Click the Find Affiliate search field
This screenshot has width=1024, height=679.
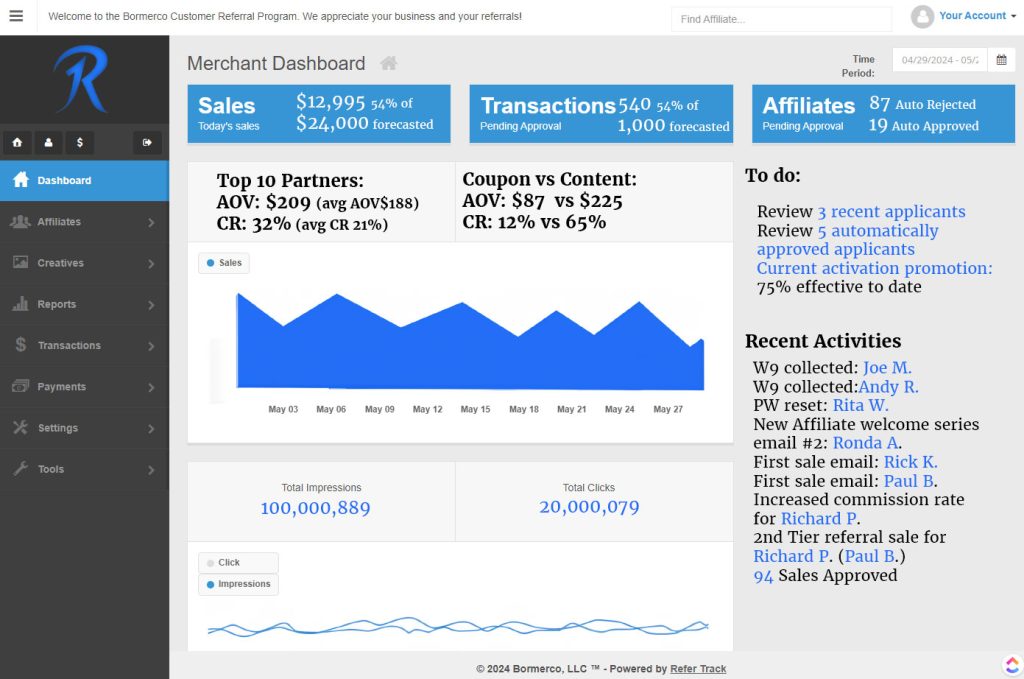pos(780,19)
